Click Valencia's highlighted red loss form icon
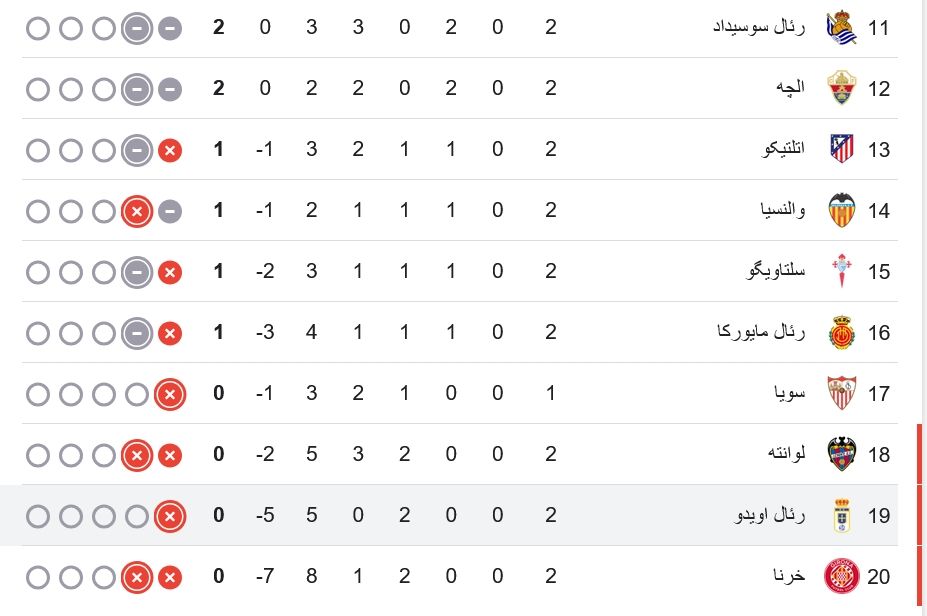Image resolution: width=927 pixels, height=616 pixels. [137, 211]
